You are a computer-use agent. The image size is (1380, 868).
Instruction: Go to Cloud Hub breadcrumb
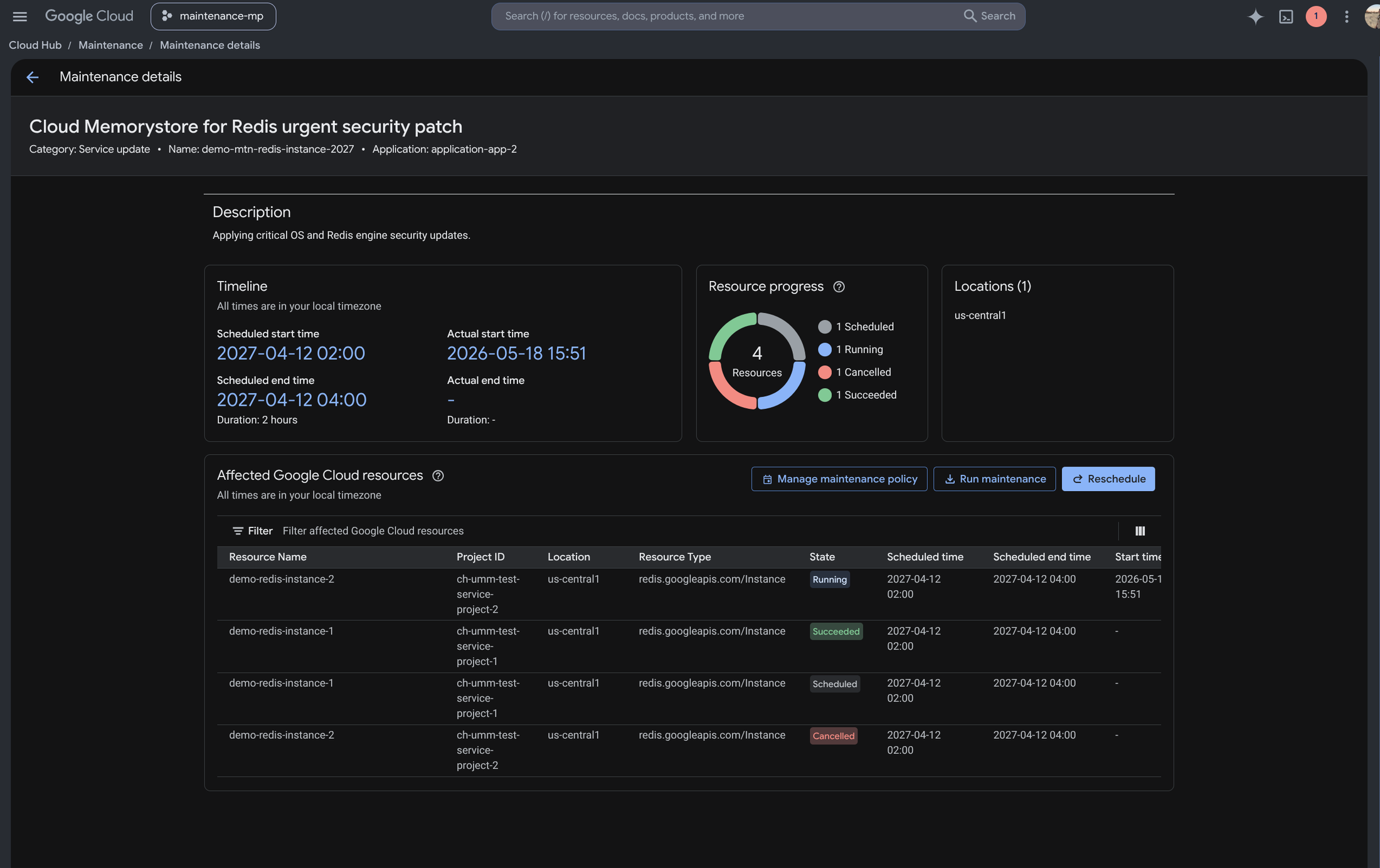tap(35, 45)
